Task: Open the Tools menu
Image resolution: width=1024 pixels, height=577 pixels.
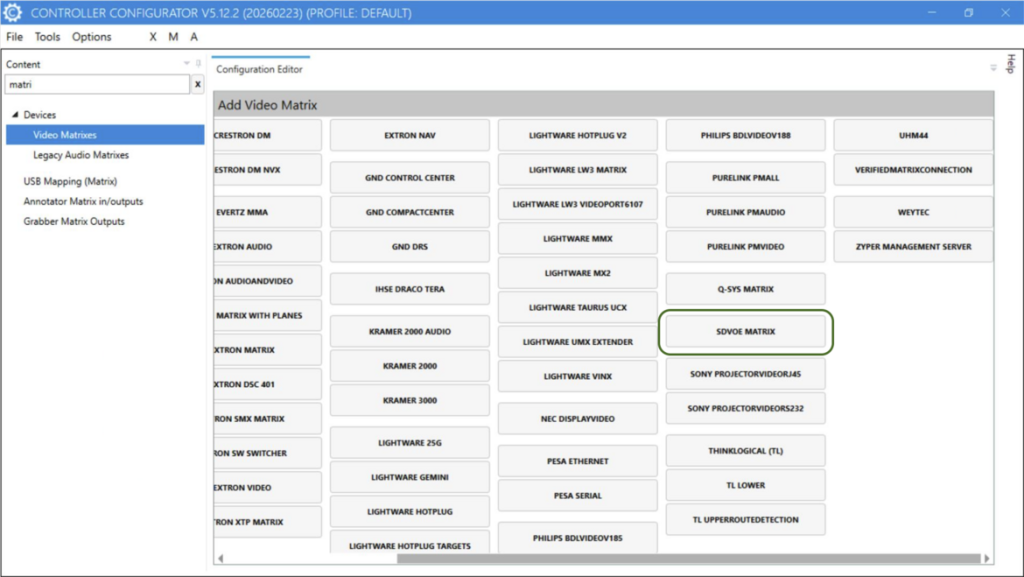Action: pyautogui.click(x=47, y=37)
